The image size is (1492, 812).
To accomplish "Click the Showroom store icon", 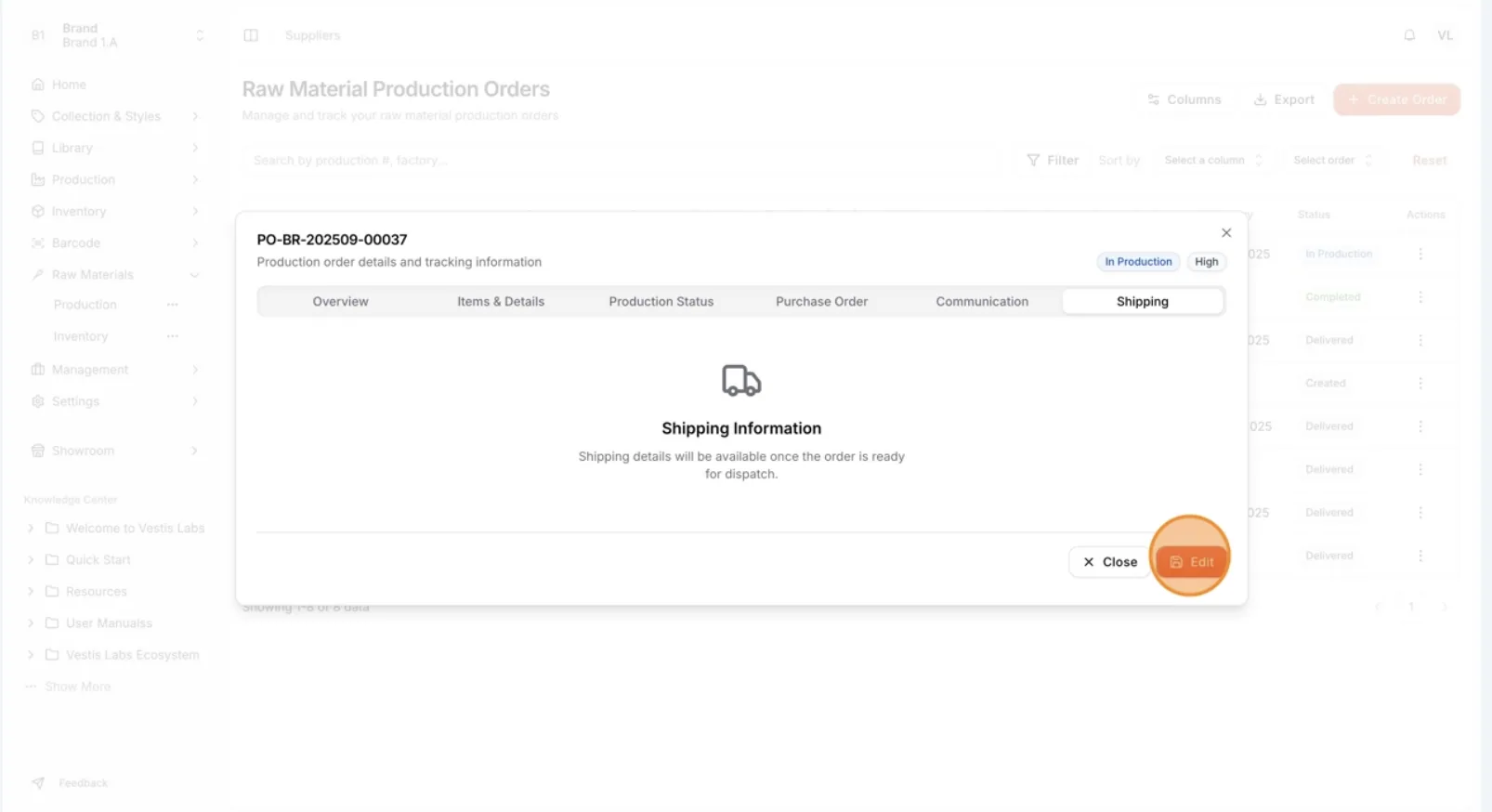I will tap(38, 451).
